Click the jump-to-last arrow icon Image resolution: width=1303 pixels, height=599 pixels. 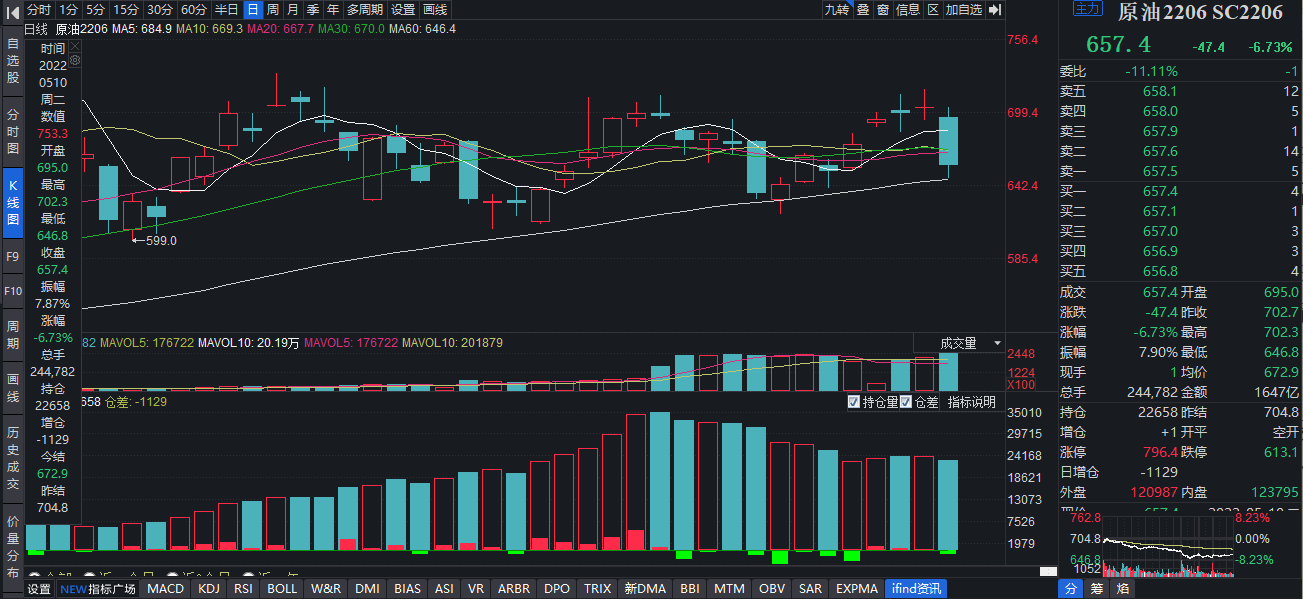(995, 9)
